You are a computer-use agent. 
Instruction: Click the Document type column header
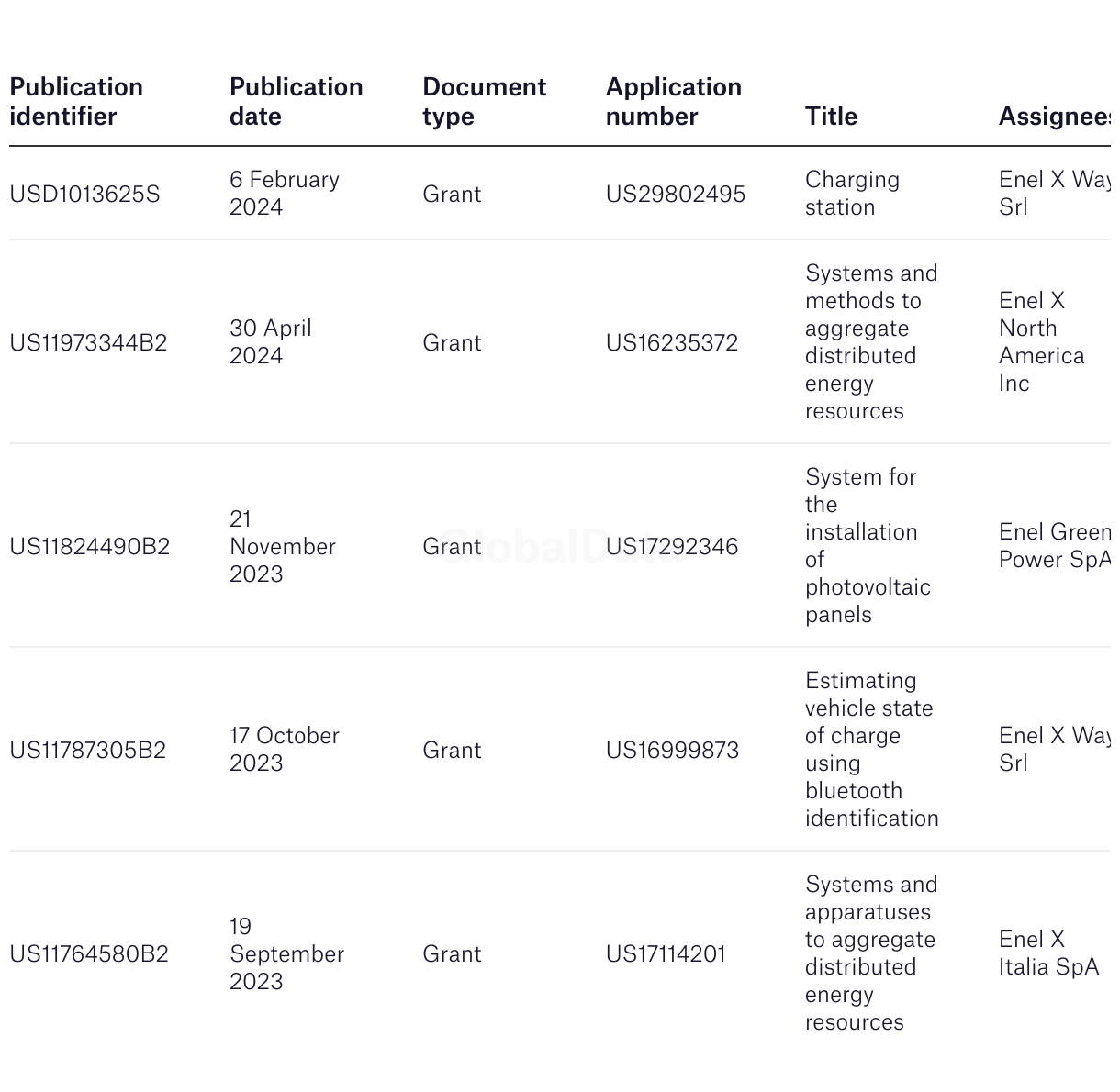[484, 102]
